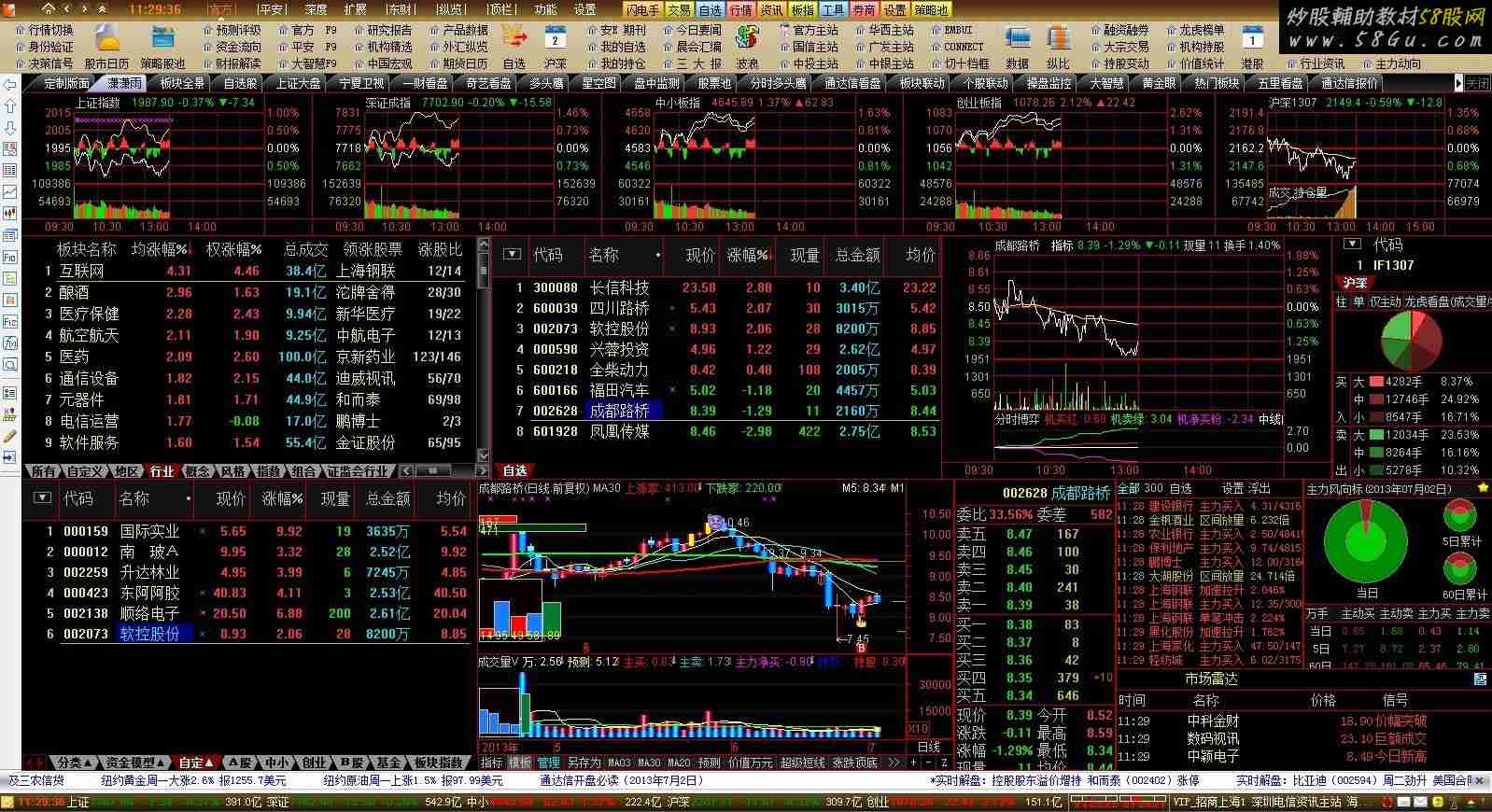Open the 龙虎榜单 link

(x=1202, y=30)
